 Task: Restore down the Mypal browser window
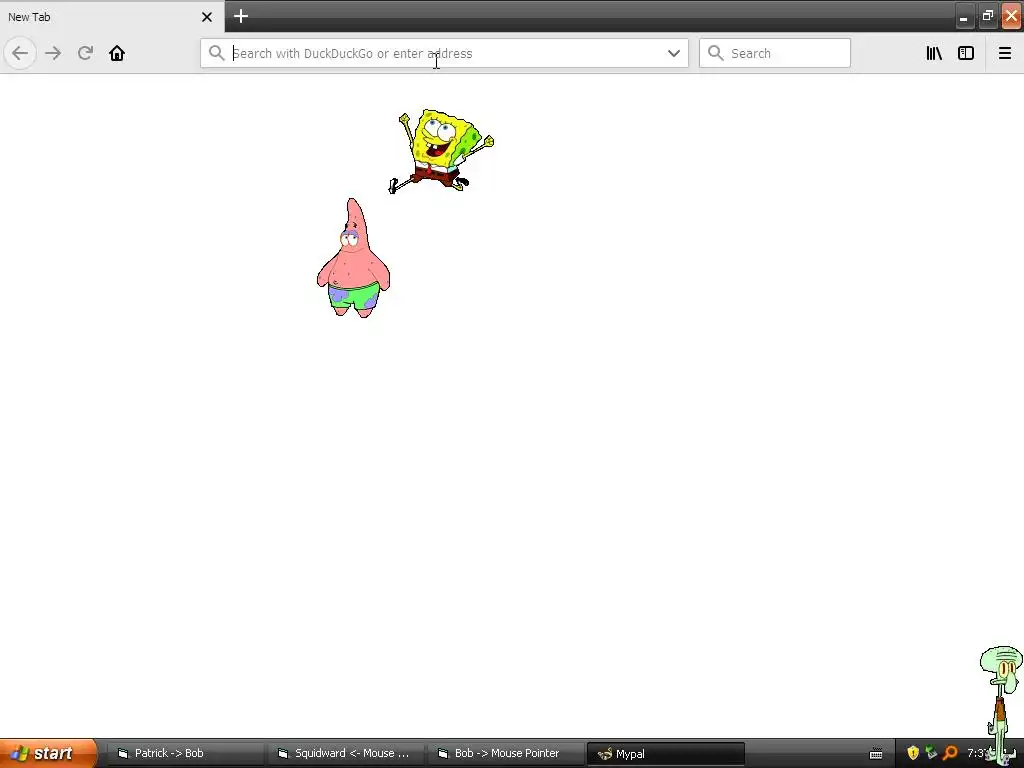(x=987, y=16)
